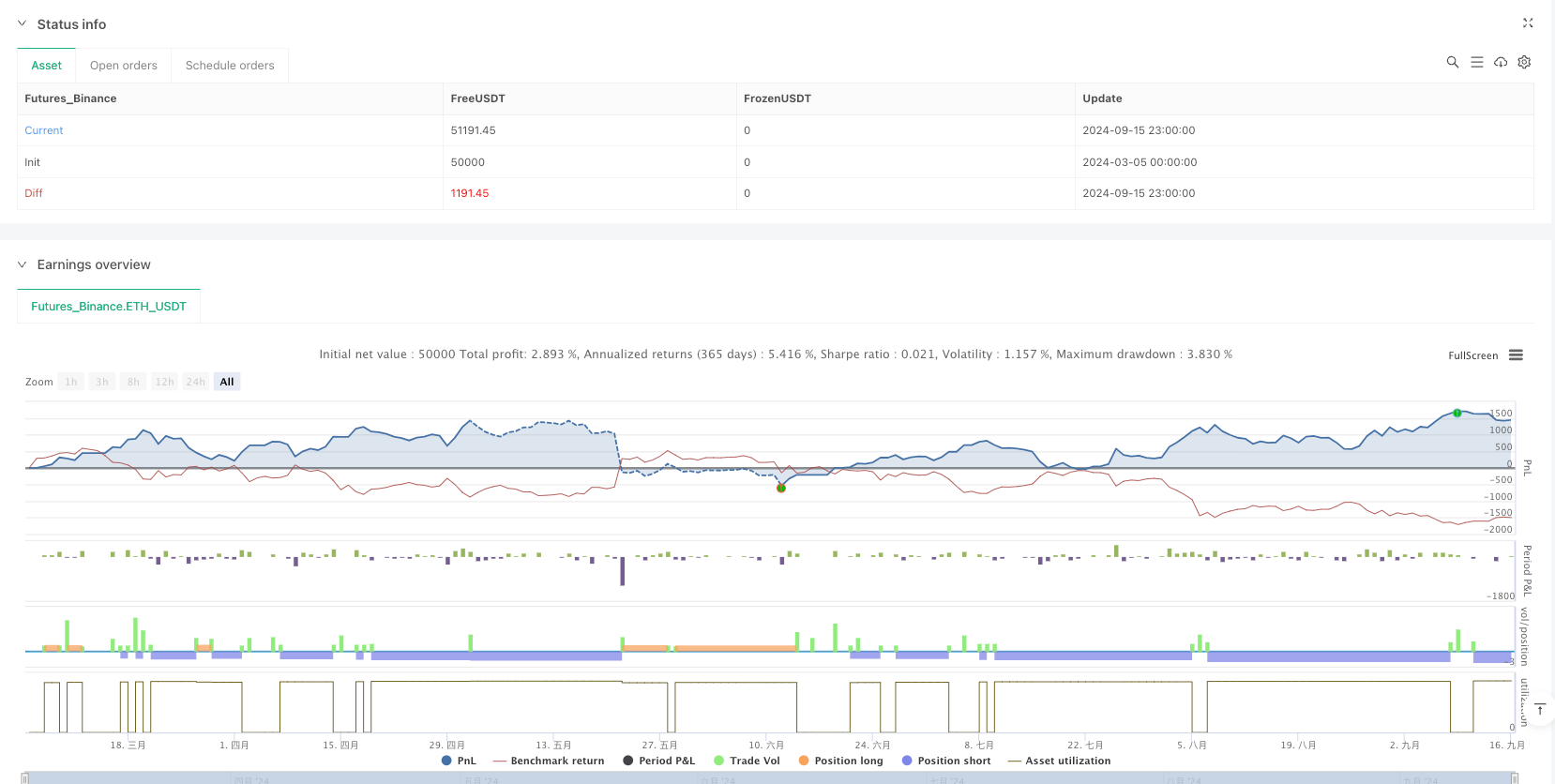Click the search icon above the asset table
Viewport: 1555px width, 784px height.
[x=1452, y=62]
